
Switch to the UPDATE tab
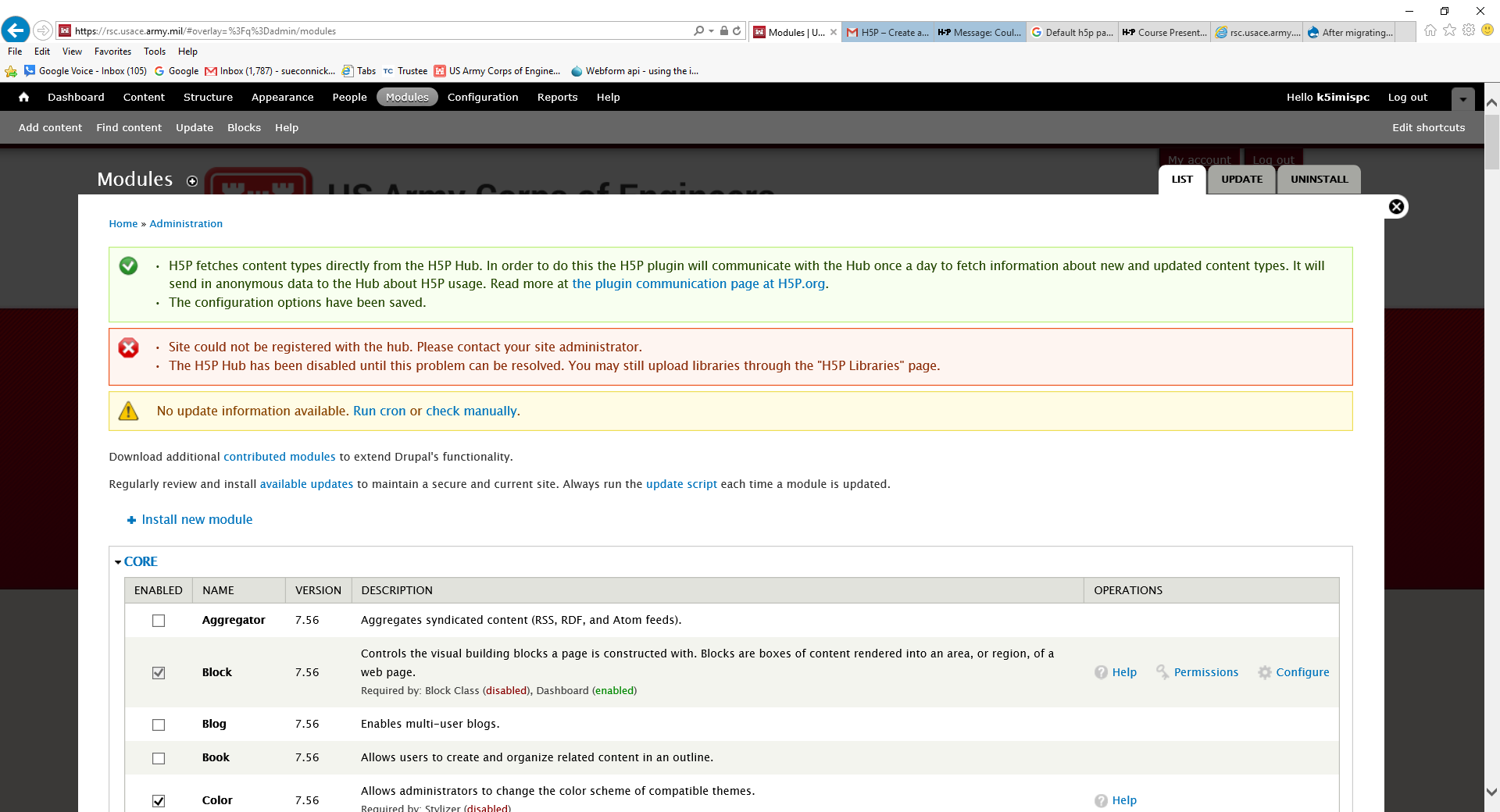[1241, 180]
